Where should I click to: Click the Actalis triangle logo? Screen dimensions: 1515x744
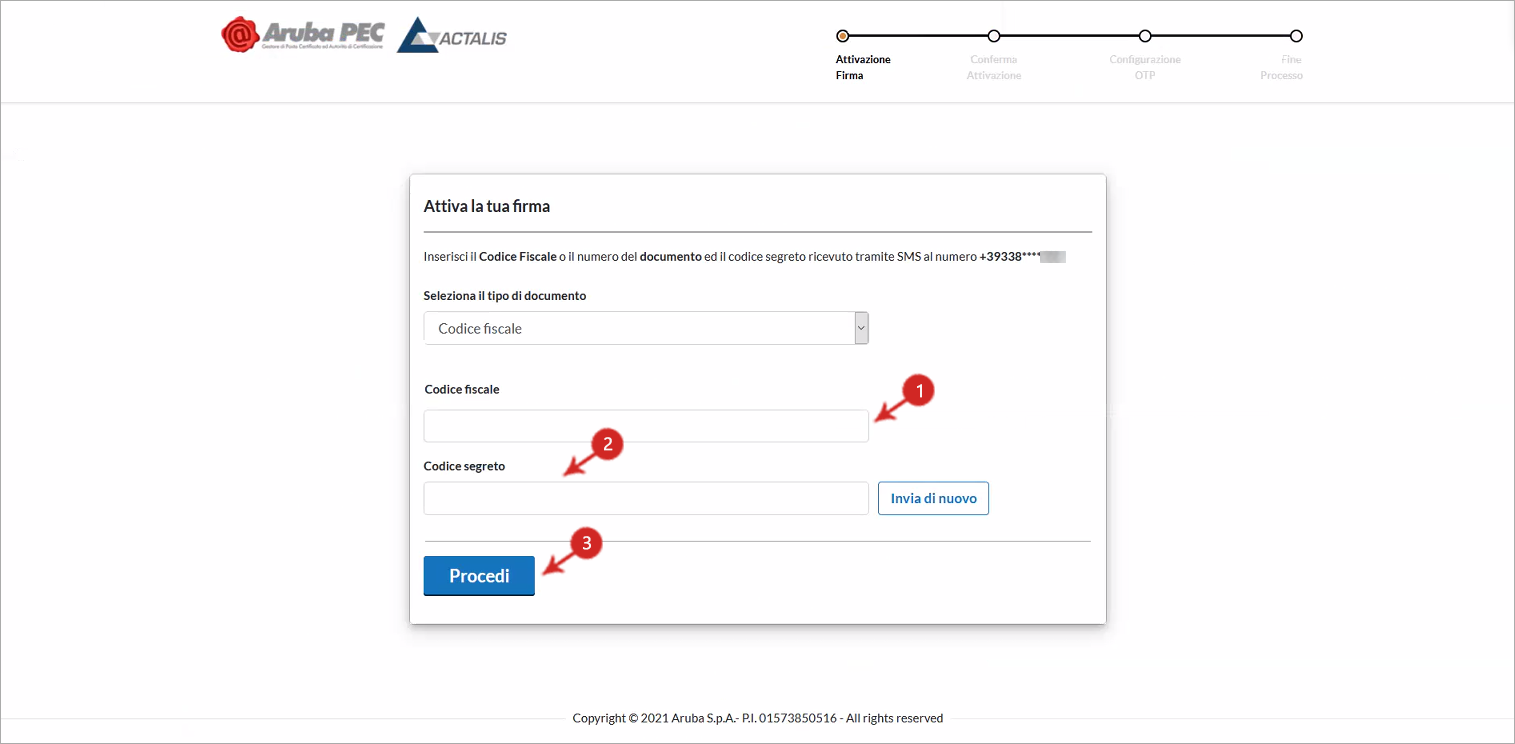tap(418, 36)
